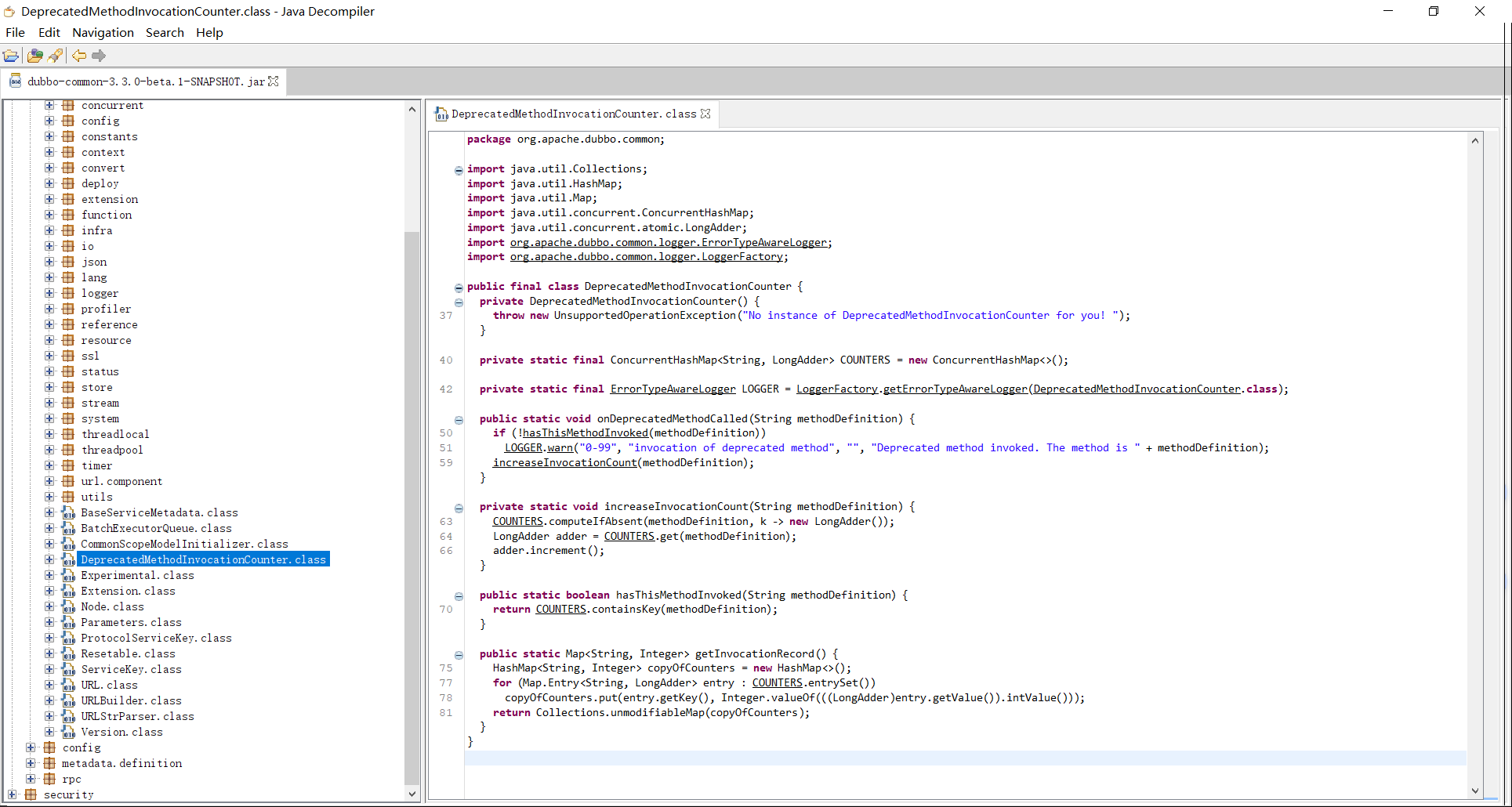This screenshot has height=807, width=1512.
Task: Select Parameters.class in the tree
Action: 132,622
